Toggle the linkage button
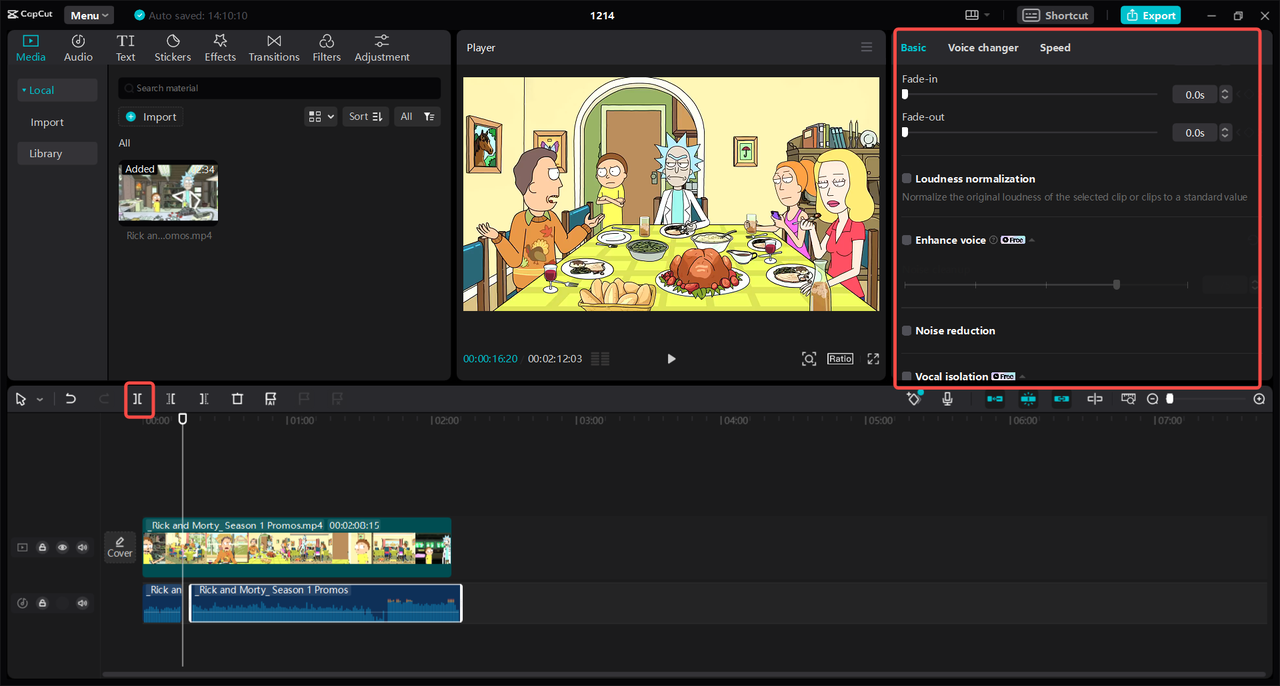The height and width of the screenshot is (686, 1280). click(x=1061, y=399)
